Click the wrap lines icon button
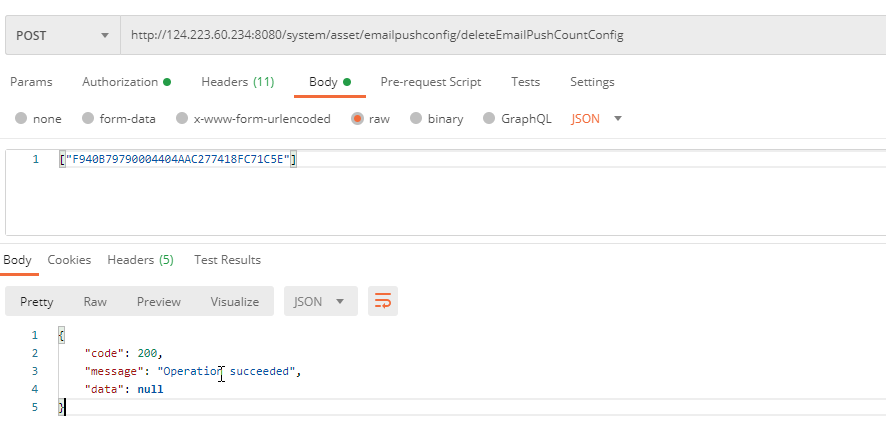 [382, 301]
